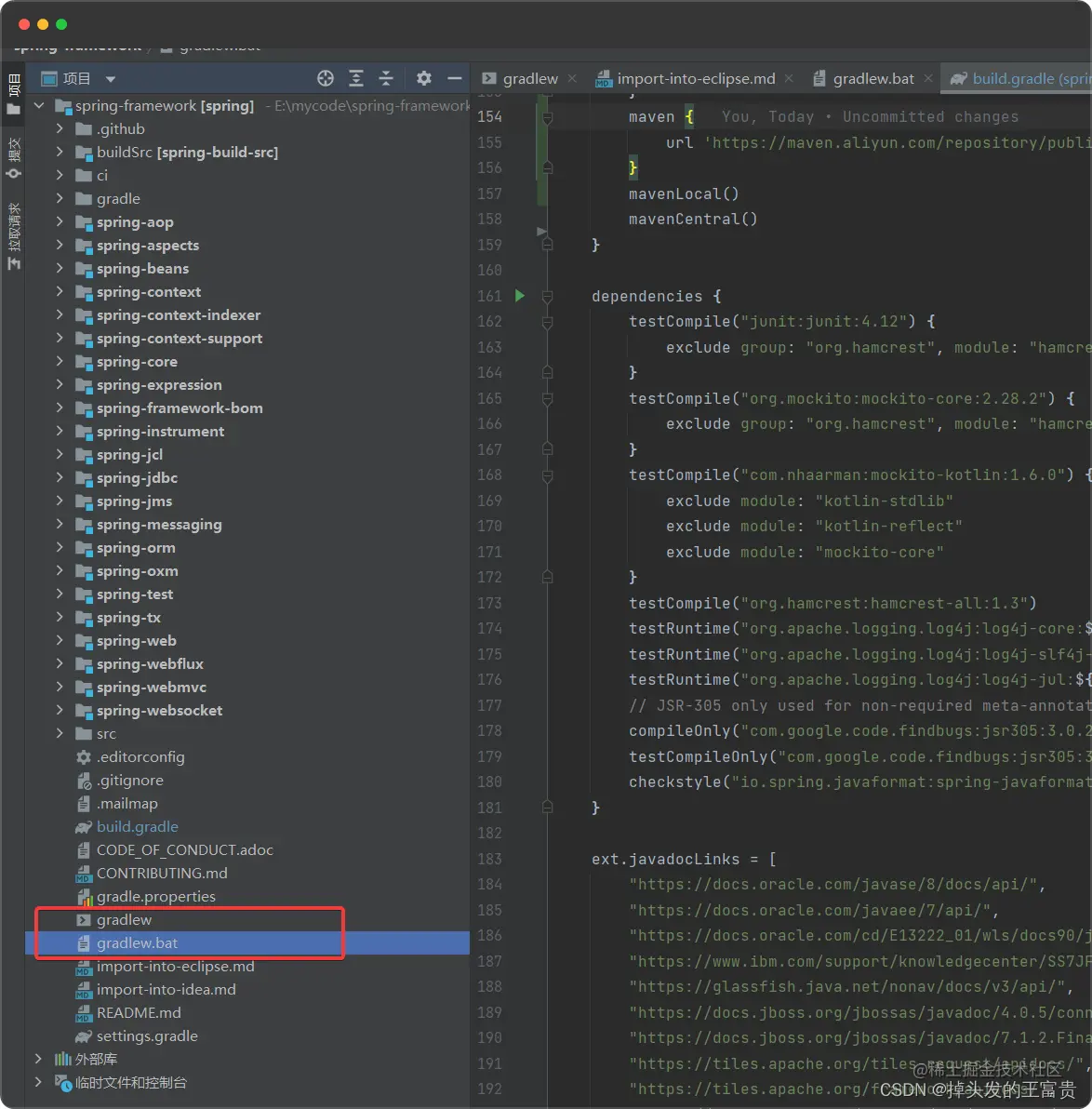Image resolution: width=1092 pixels, height=1109 pixels.
Task: Select gradle.properties file
Action: click(x=156, y=897)
